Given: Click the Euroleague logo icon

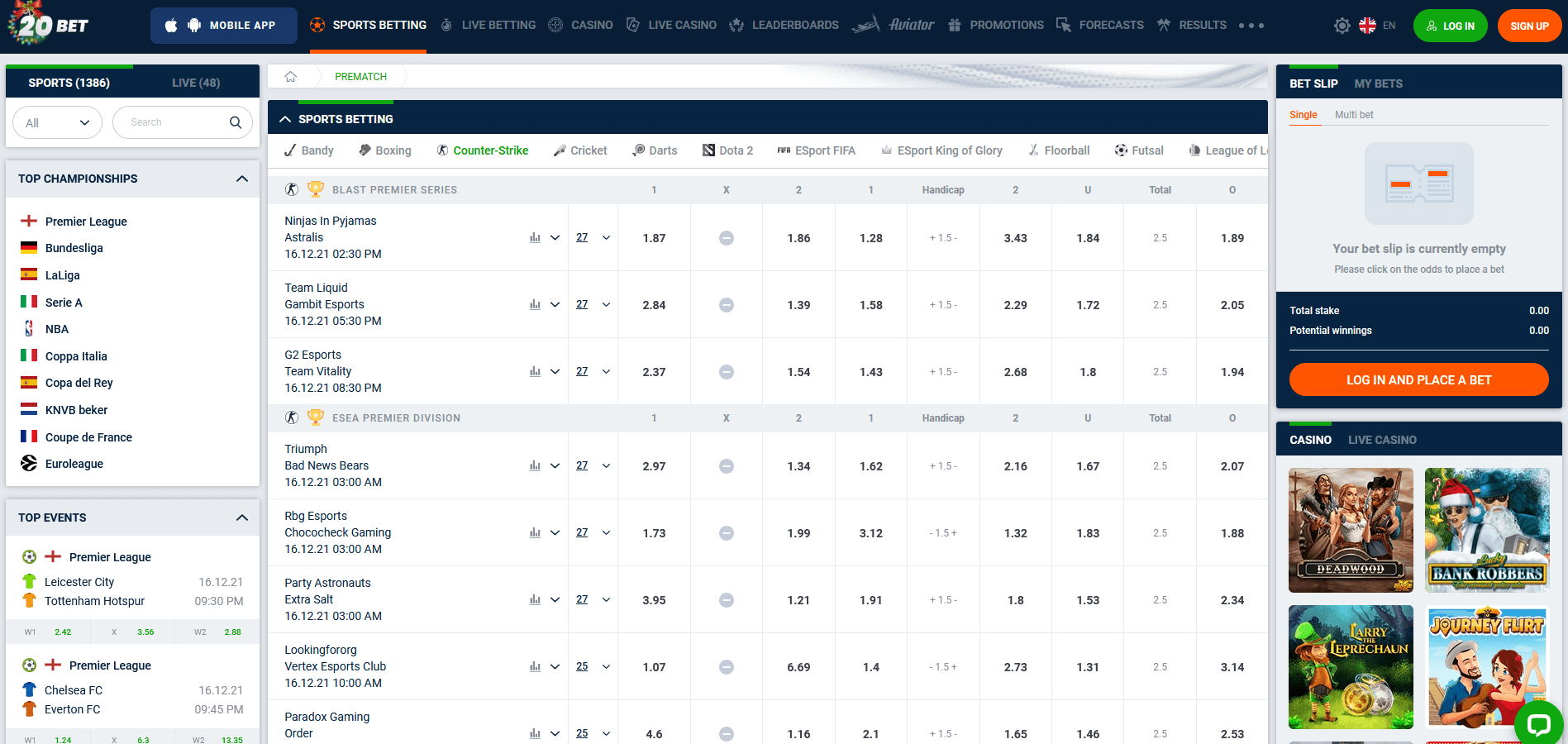Looking at the screenshot, I should point(29,464).
